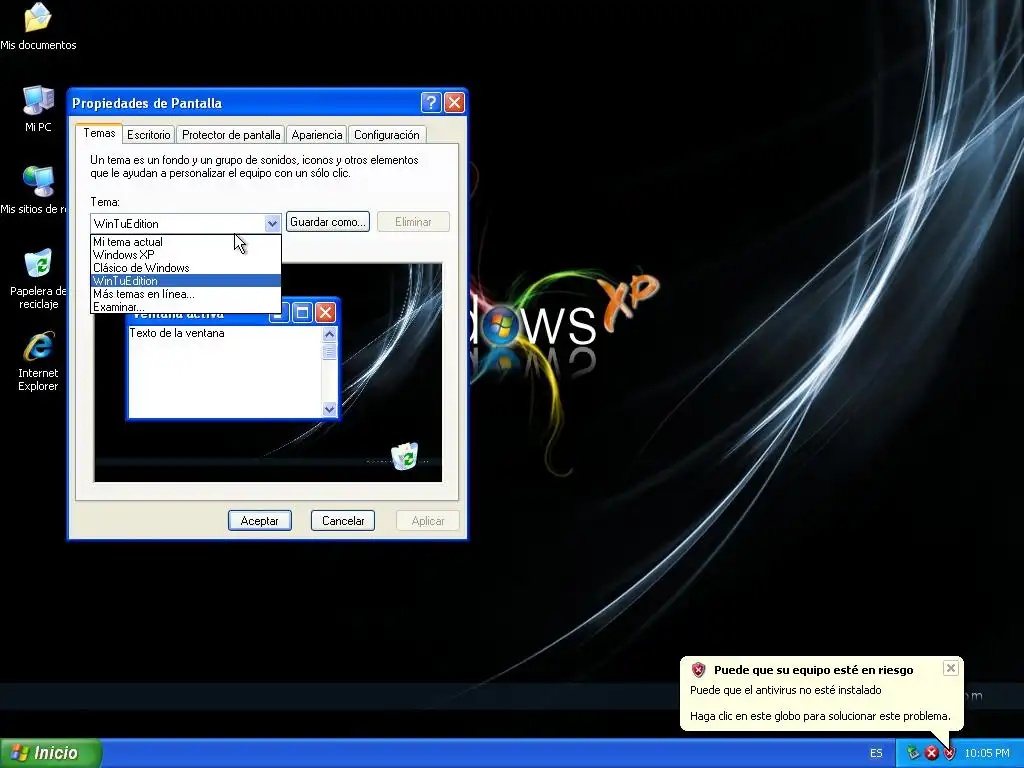
Task: Click the Aceptar button
Action: pyautogui.click(x=260, y=520)
